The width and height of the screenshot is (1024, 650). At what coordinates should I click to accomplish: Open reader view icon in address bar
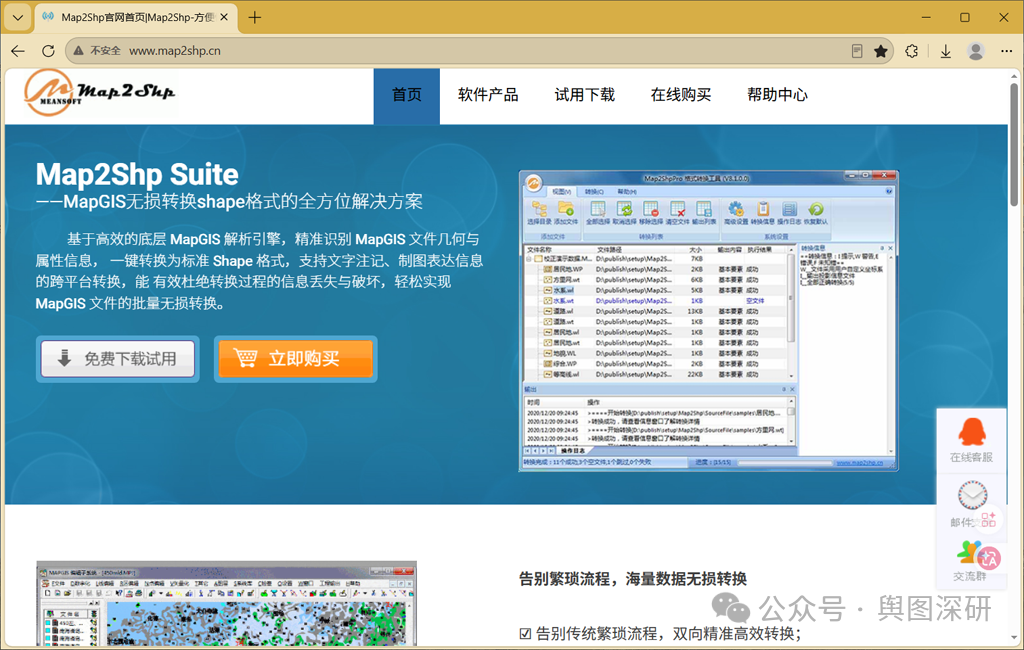pyautogui.click(x=857, y=51)
